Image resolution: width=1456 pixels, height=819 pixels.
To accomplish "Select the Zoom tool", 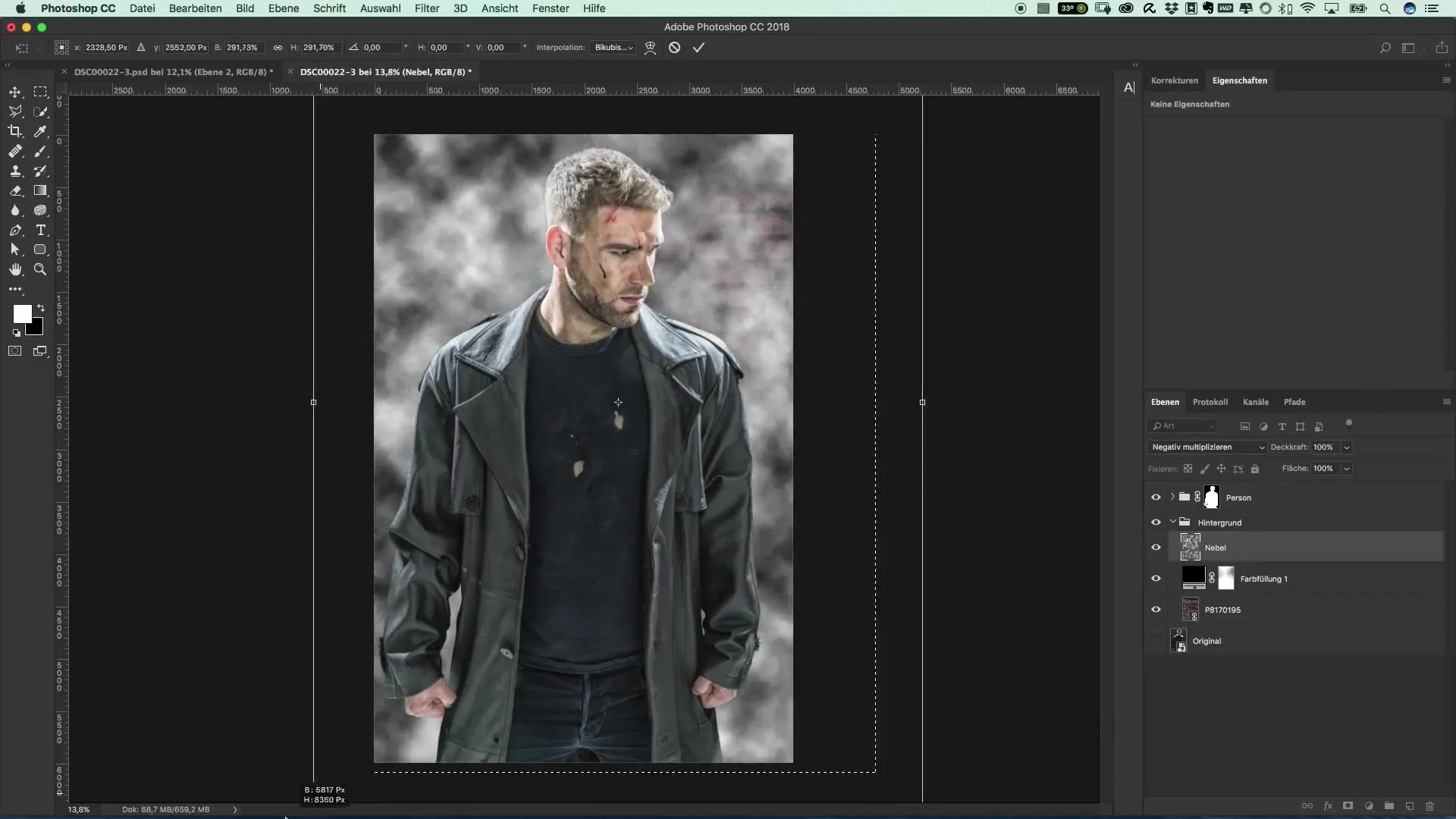I will point(40,269).
